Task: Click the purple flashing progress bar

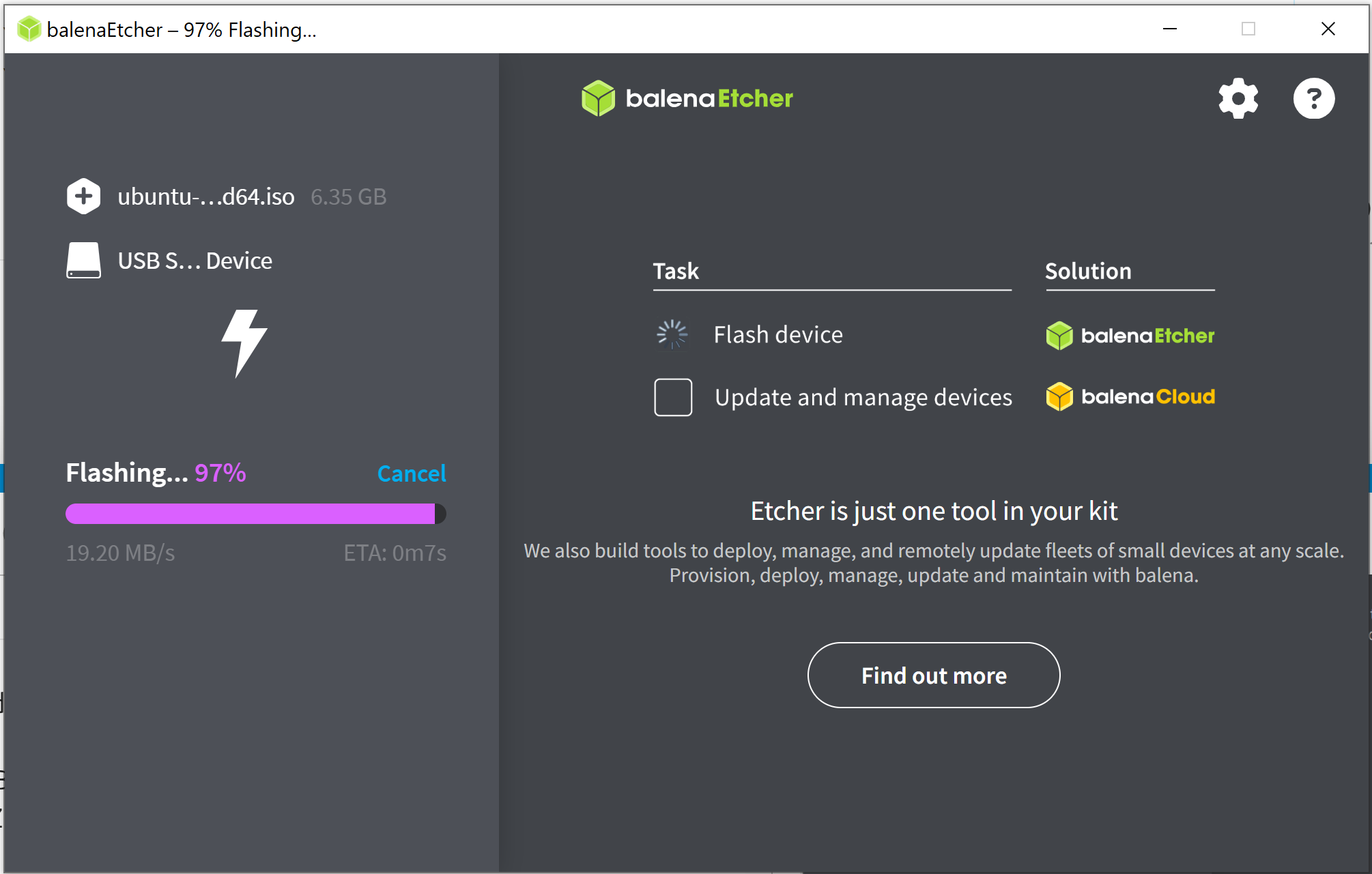Action: pos(250,514)
